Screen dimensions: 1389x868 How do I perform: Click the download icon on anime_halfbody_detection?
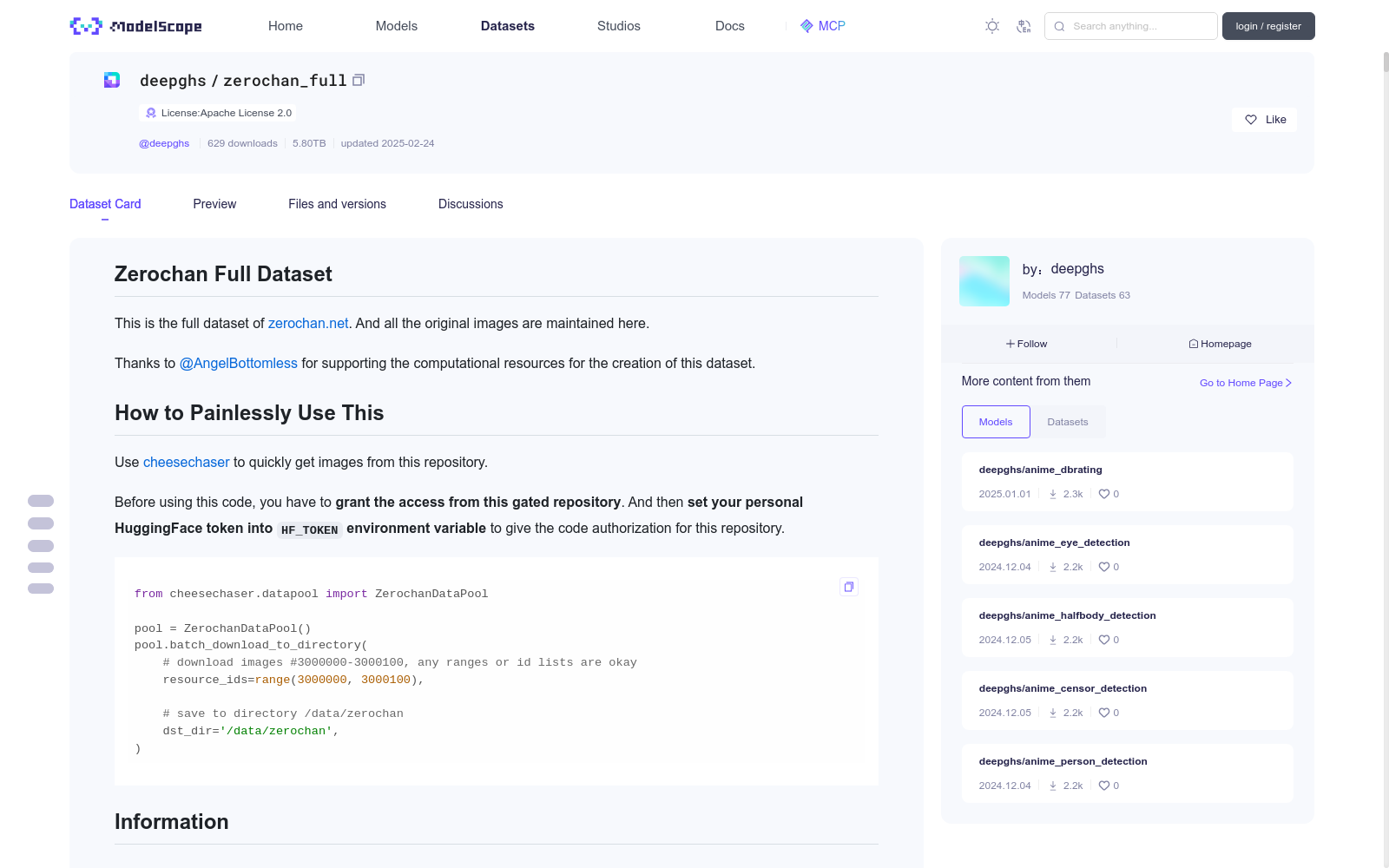1053,640
